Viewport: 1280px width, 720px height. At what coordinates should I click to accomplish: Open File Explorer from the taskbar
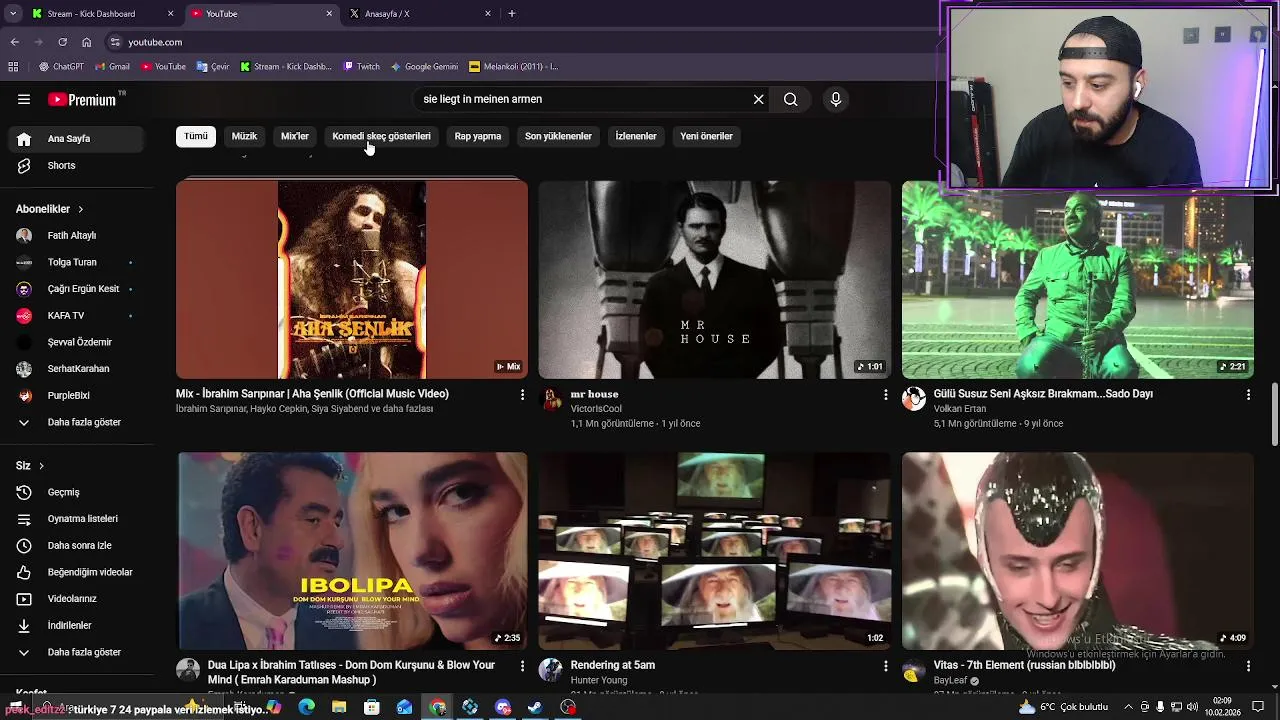[339, 707]
